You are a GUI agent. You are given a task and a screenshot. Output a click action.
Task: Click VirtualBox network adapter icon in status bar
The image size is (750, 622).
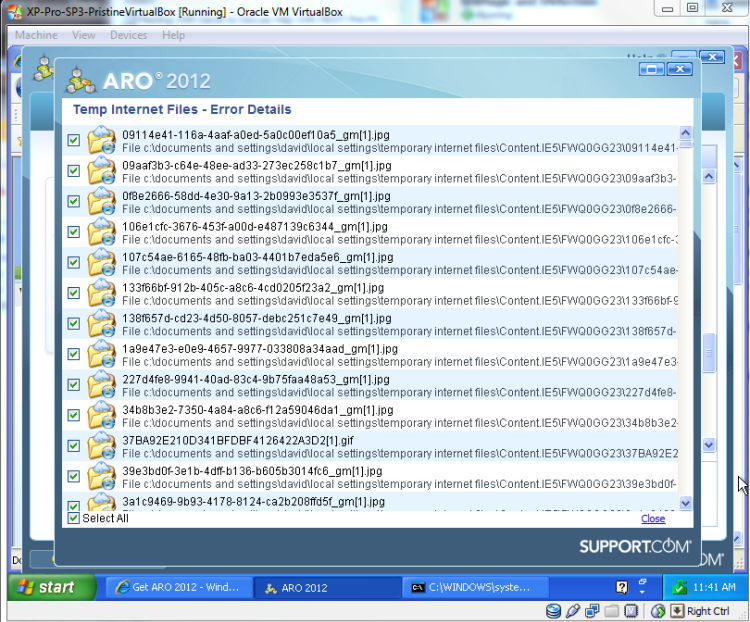[x=592, y=611]
